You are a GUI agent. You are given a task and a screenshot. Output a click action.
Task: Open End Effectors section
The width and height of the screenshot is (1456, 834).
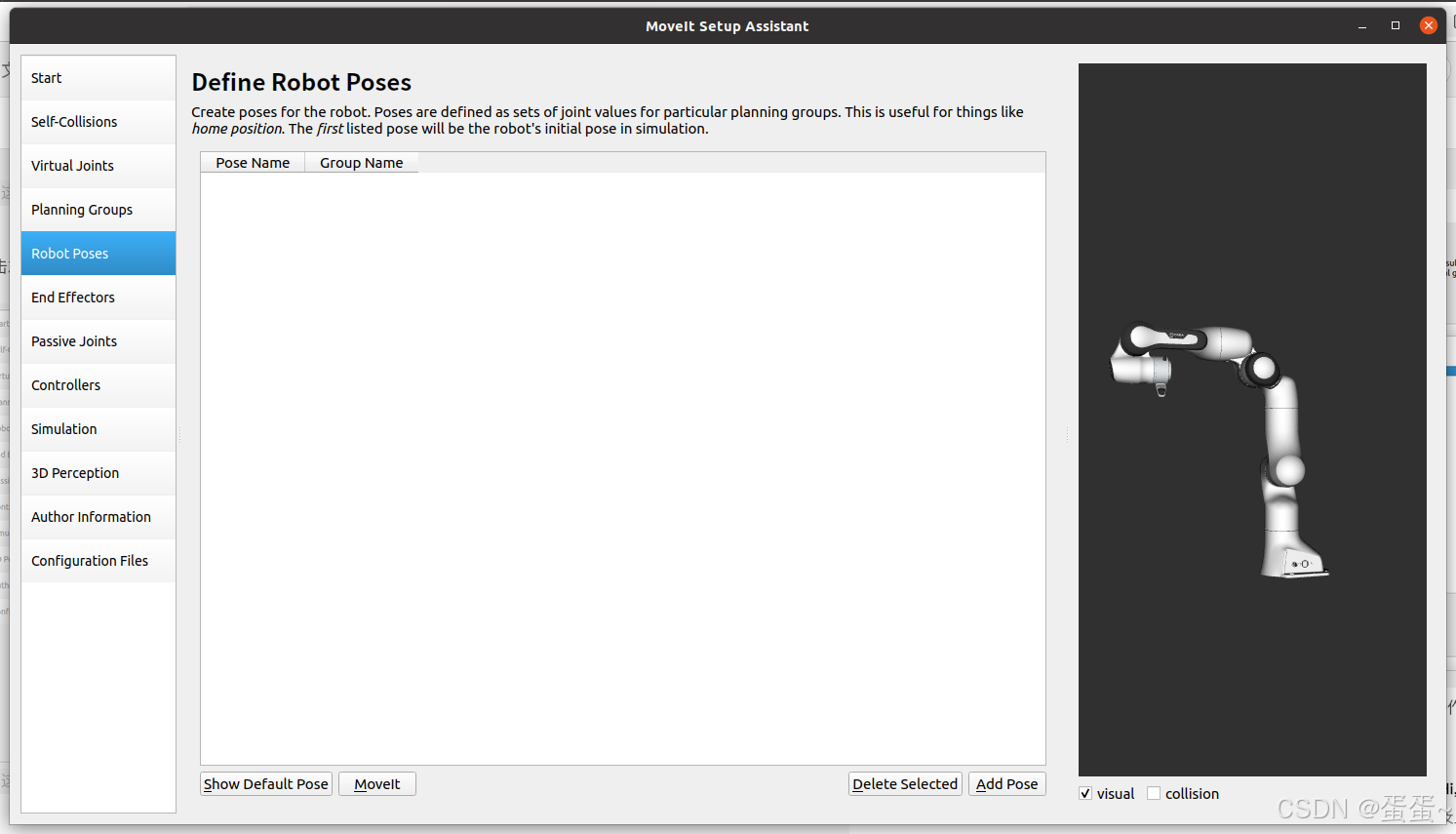98,298
